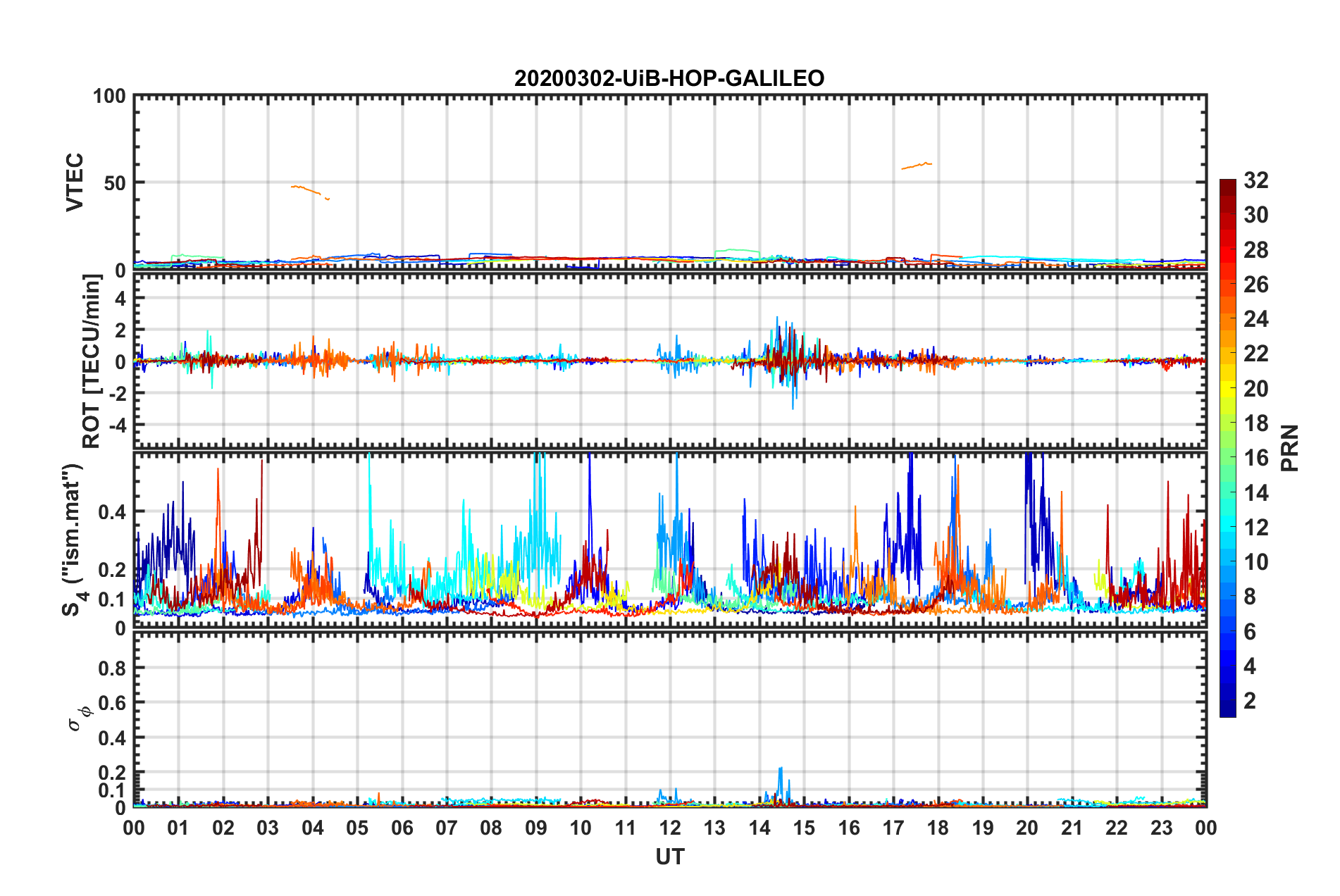1340x896 pixels.
Task: Select the VTEC y-axis label
Action: click(x=75, y=182)
